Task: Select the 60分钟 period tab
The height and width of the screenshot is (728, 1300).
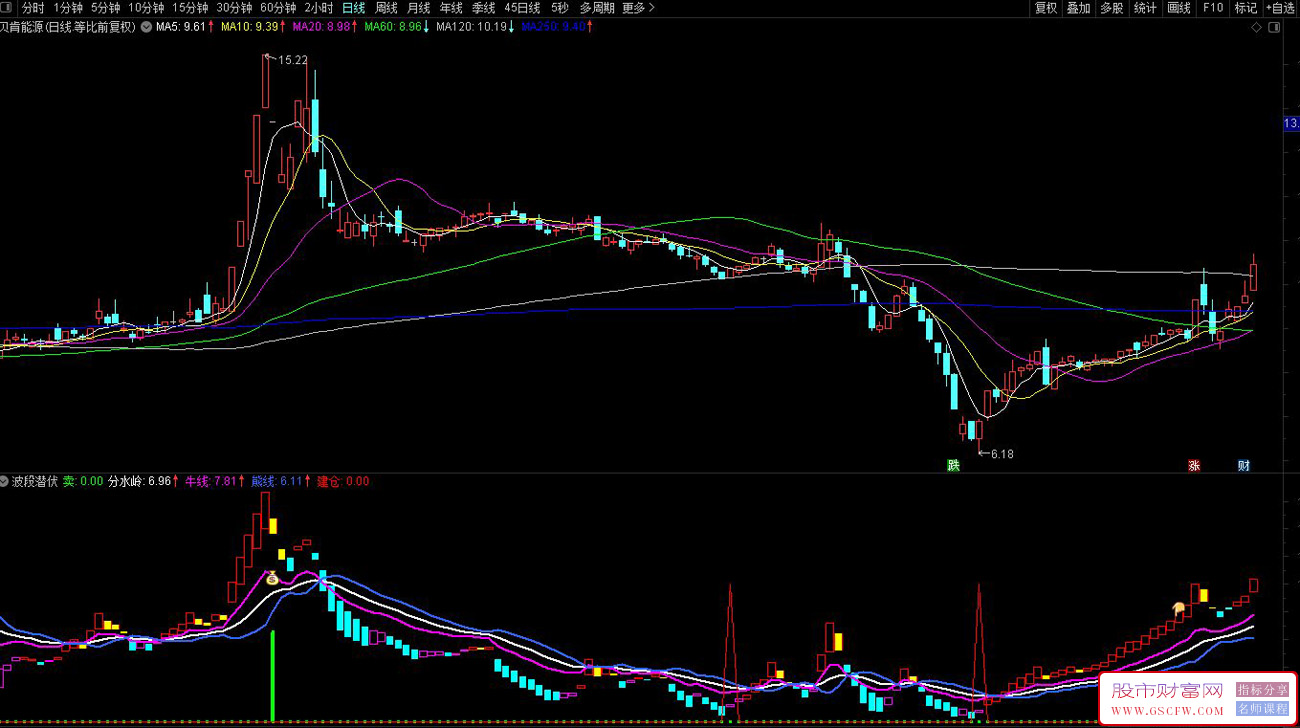Action: tap(278, 8)
